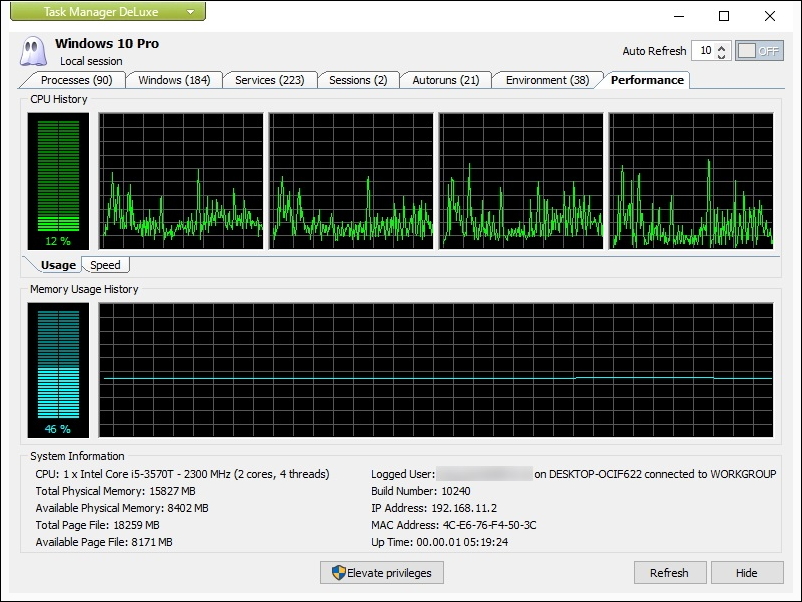Switch to the Processes (90) tab
Image resolution: width=802 pixels, height=602 pixels.
pyautogui.click(x=76, y=80)
